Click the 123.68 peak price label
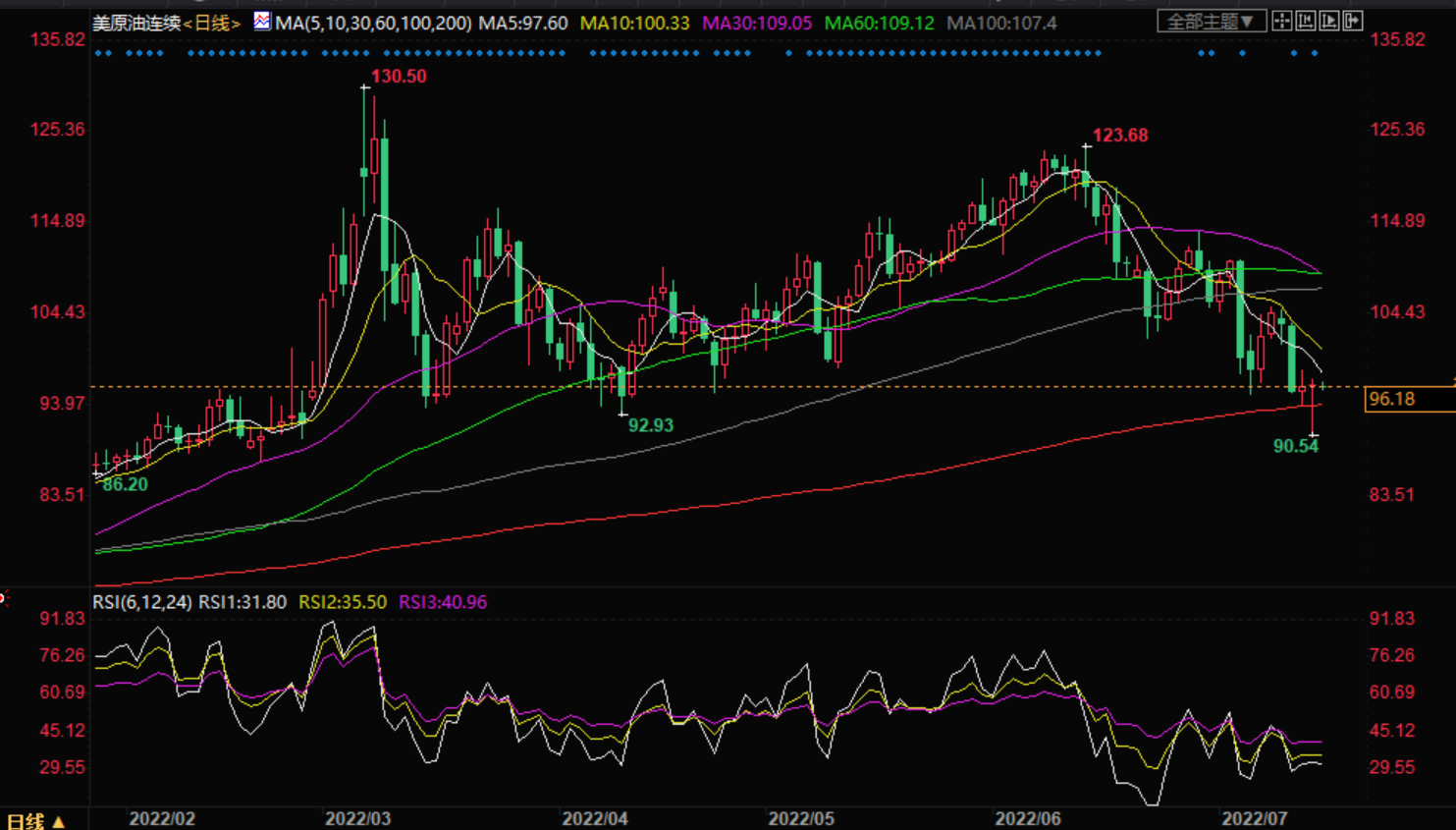 tap(1120, 136)
